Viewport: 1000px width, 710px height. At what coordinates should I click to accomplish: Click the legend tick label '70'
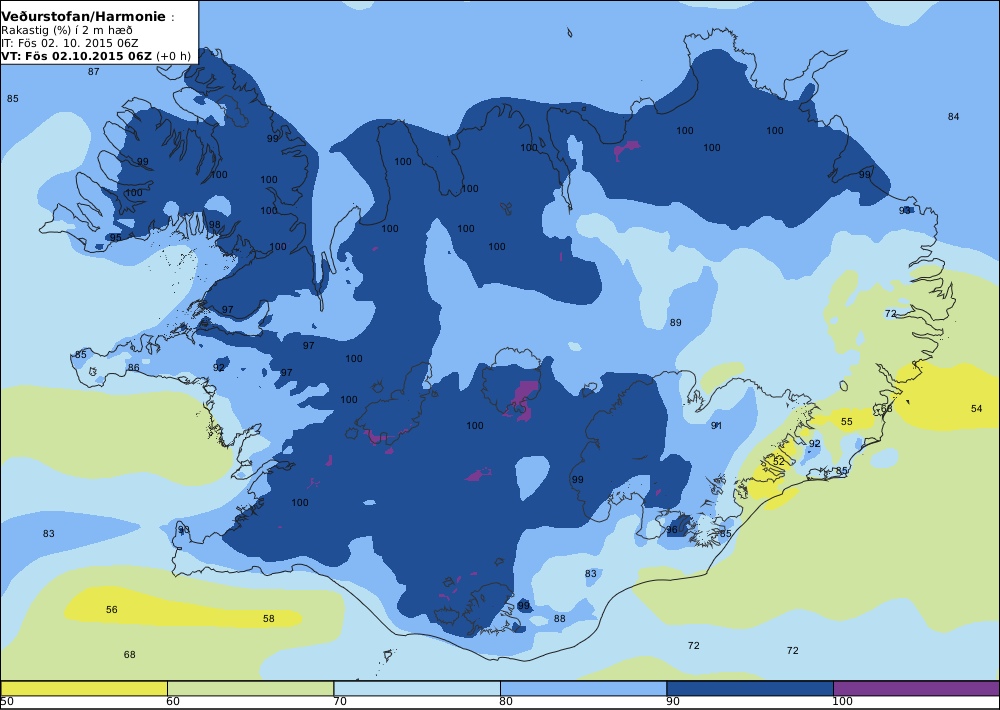click(x=340, y=702)
